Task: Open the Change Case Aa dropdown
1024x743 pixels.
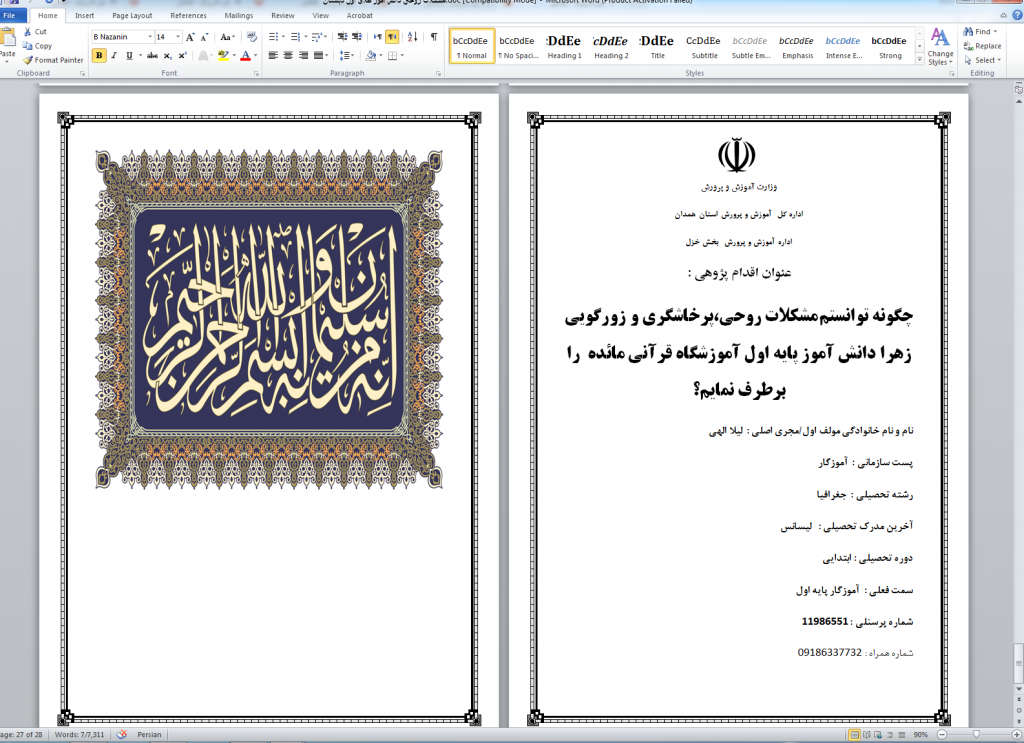Action: pyautogui.click(x=227, y=37)
